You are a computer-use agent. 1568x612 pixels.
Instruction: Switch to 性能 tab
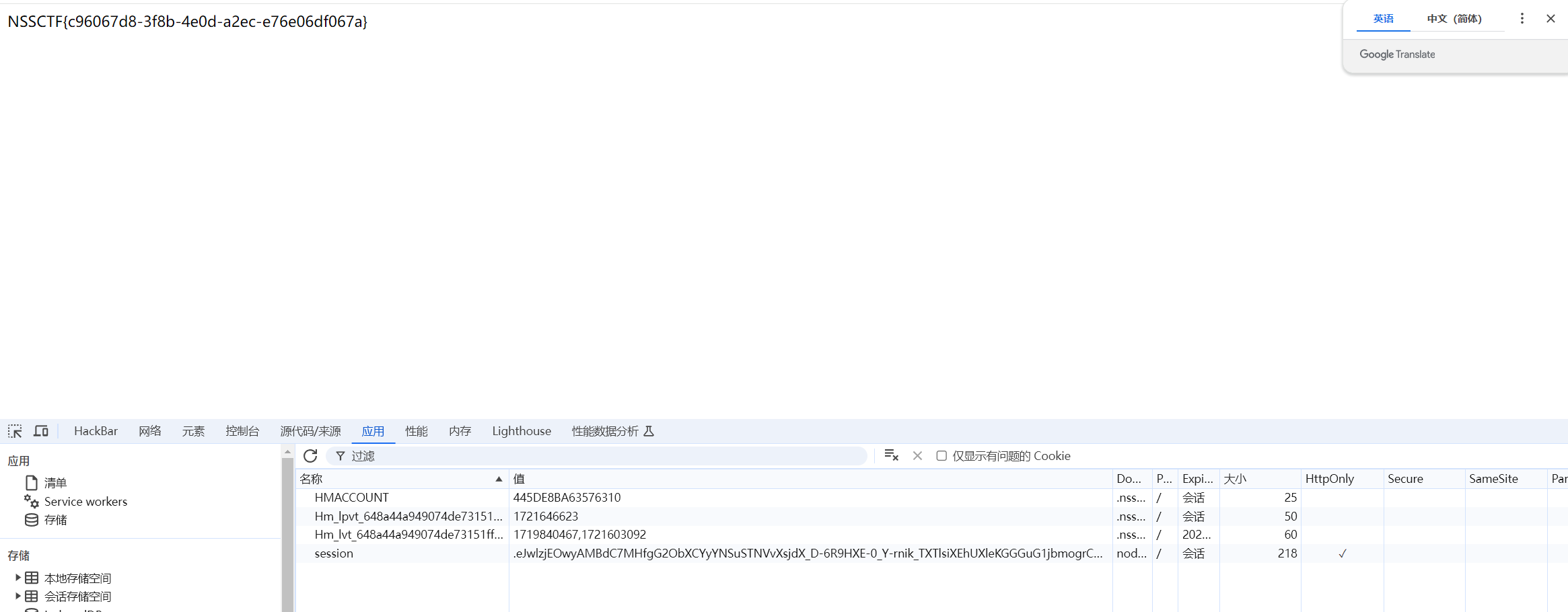[417, 431]
